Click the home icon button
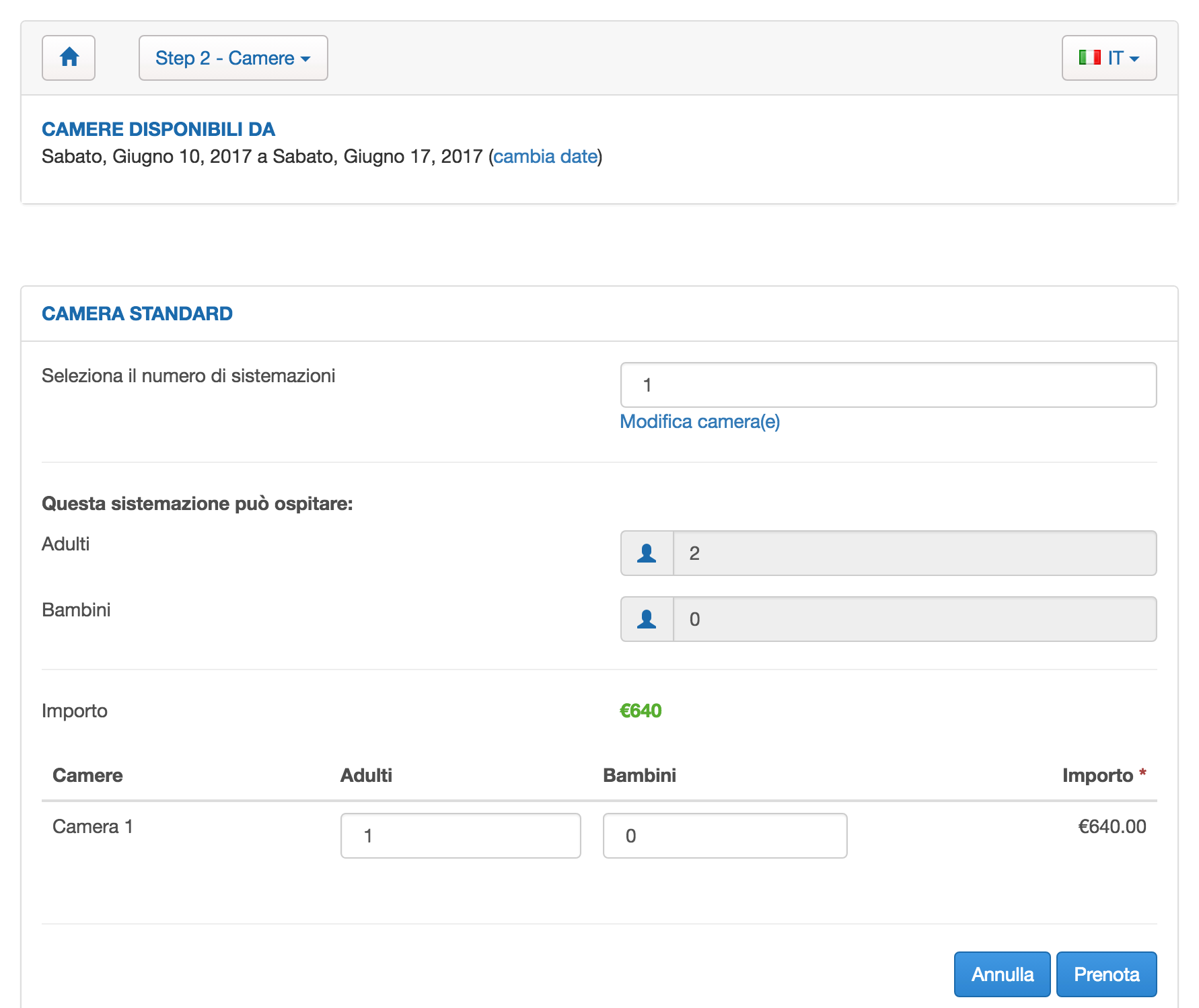 tap(69, 58)
